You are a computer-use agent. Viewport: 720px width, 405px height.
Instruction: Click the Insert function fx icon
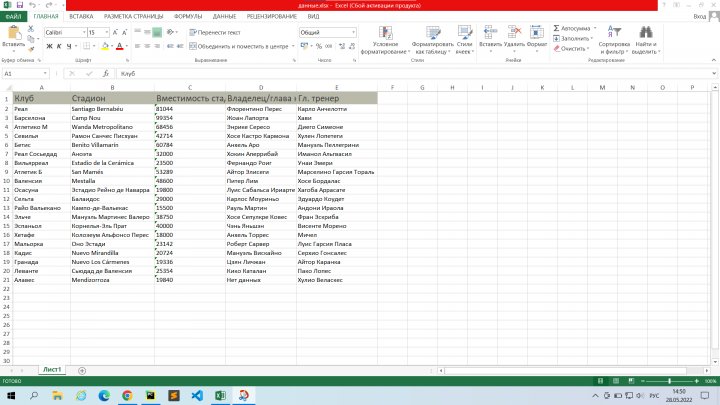click(106, 73)
